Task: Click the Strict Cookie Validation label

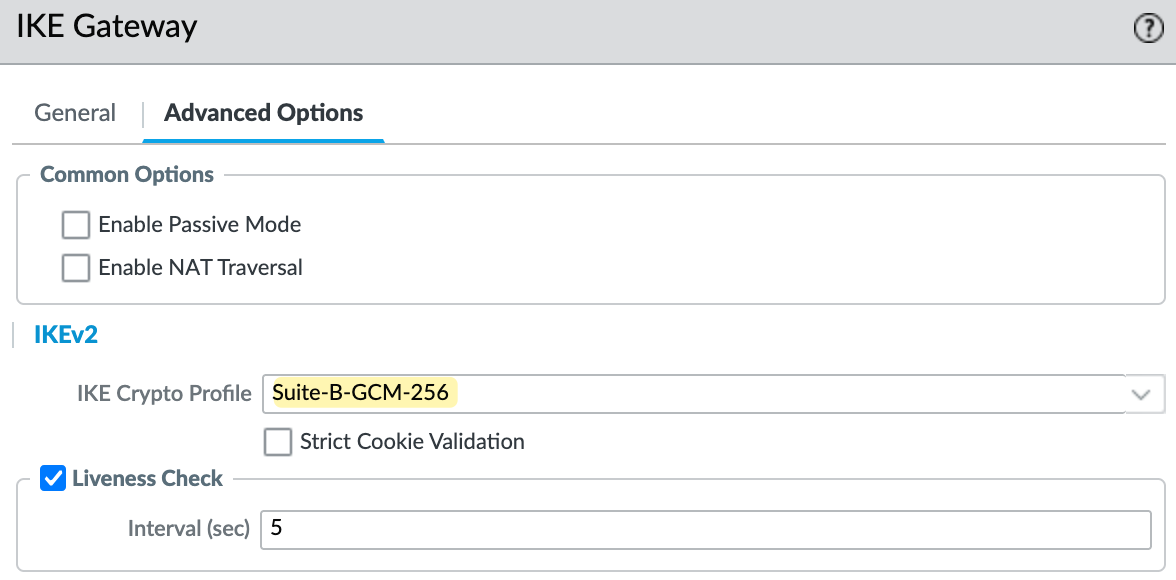Action: (x=412, y=441)
